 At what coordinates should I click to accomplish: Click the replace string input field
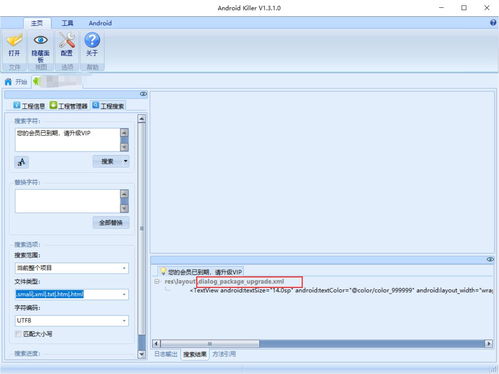pos(68,201)
